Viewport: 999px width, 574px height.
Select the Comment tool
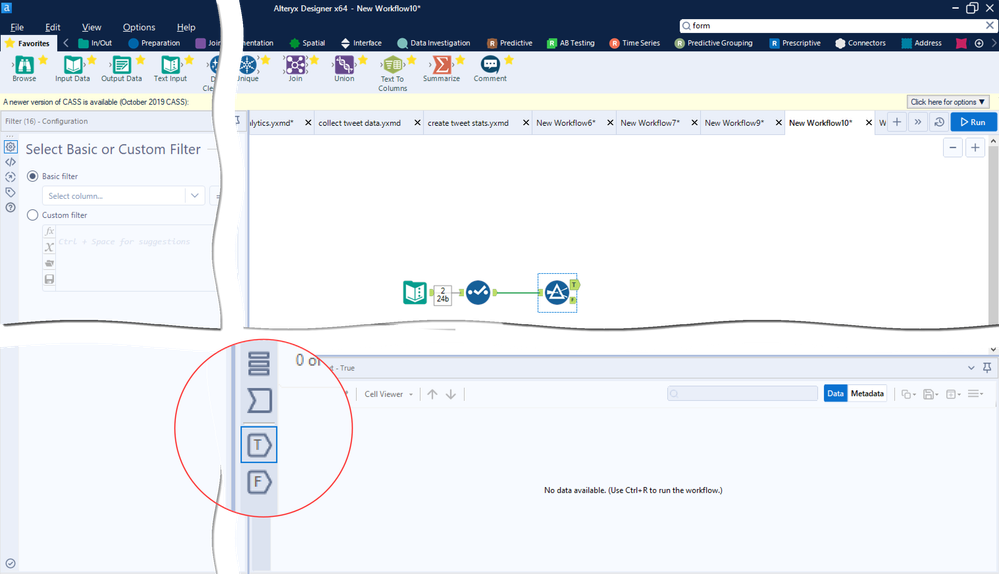tap(490, 69)
